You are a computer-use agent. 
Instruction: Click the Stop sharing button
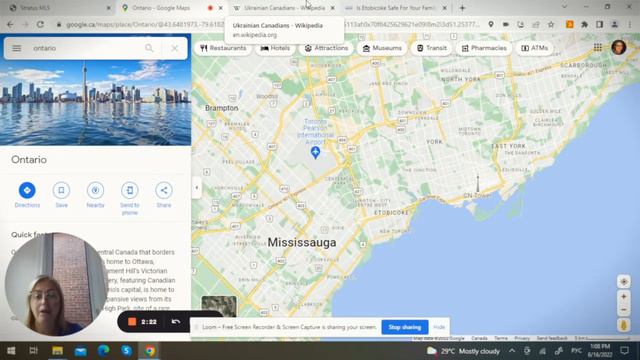coord(404,327)
